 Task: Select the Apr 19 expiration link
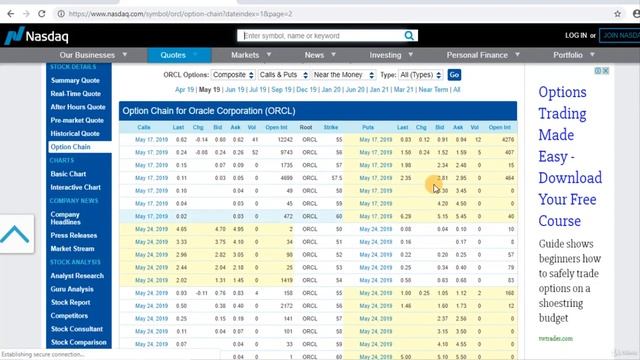point(184,89)
